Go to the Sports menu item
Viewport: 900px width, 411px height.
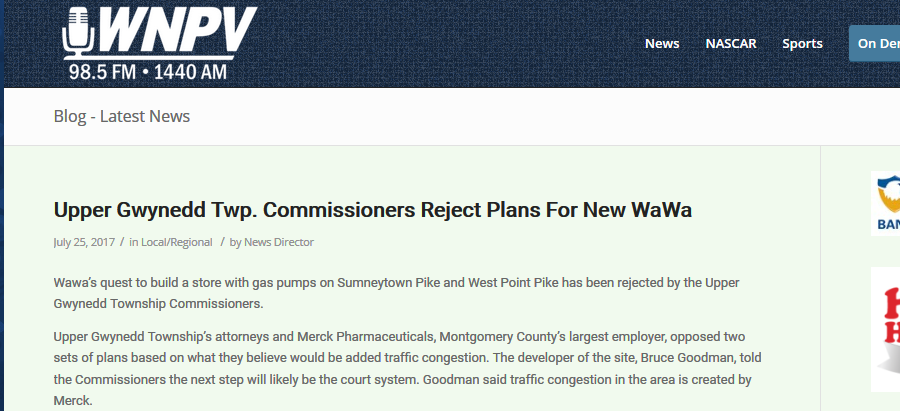pyautogui.click(x=802, y=44)
